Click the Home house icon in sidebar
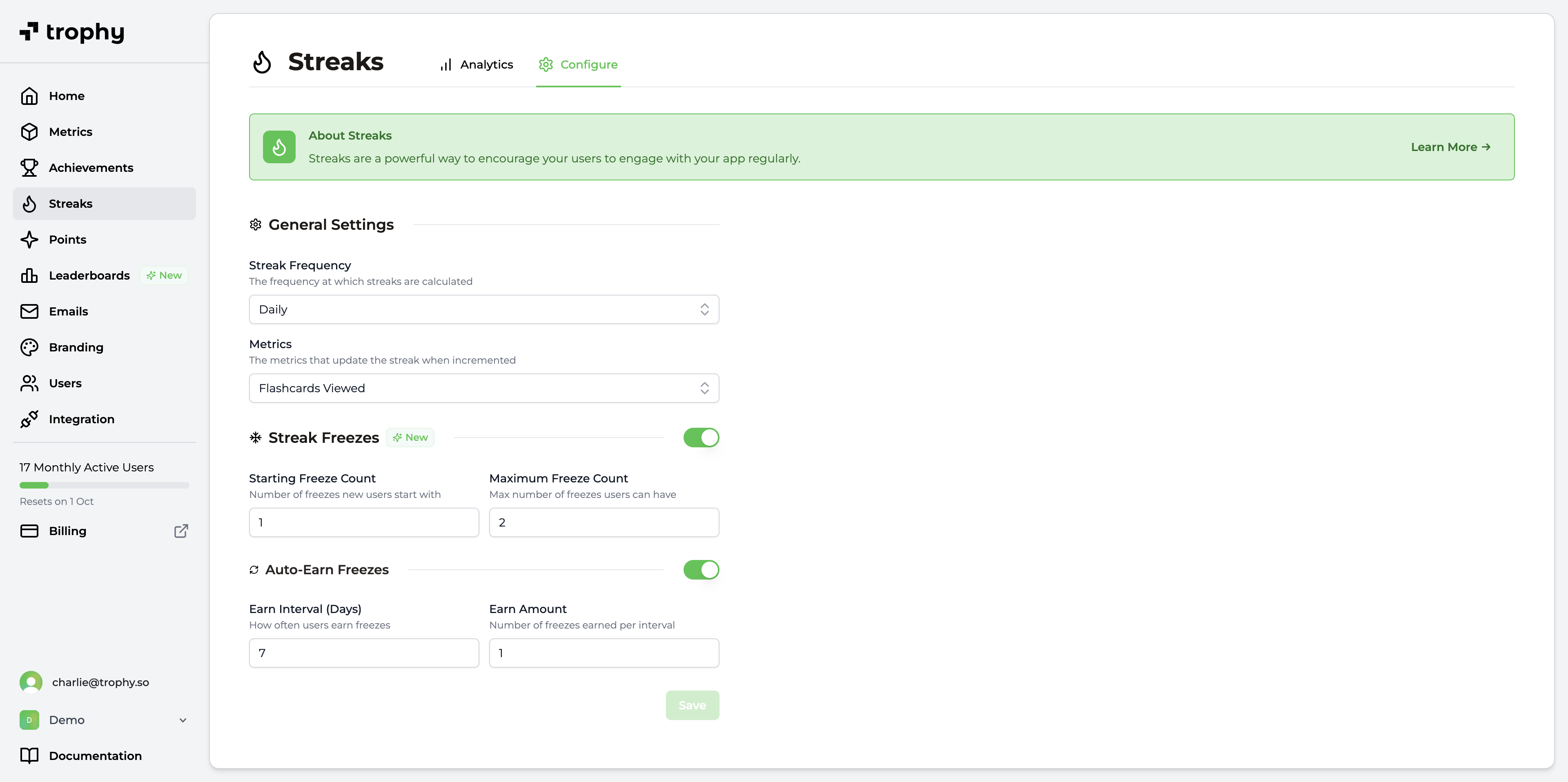This screenshot has height=782, width=1568. point(29,96)
